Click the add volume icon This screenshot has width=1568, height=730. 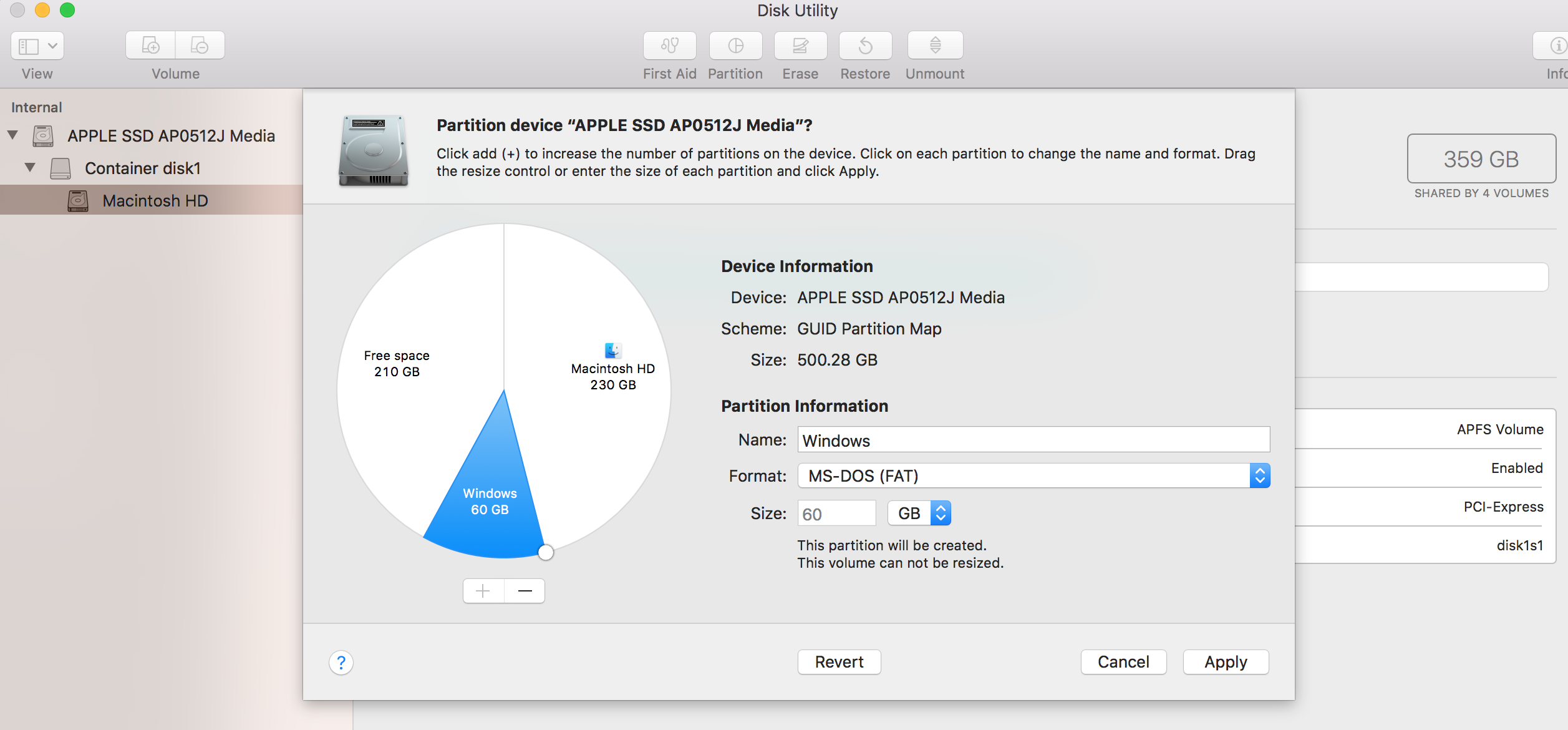point(150,46)
